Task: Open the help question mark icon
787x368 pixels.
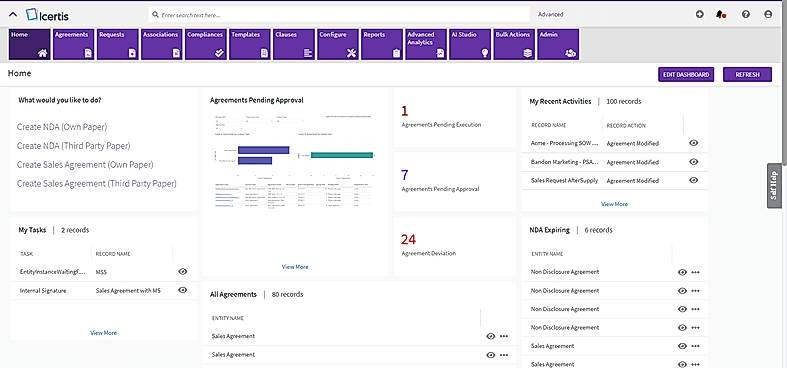Action: pyautogui.click(x=746, y=15)
